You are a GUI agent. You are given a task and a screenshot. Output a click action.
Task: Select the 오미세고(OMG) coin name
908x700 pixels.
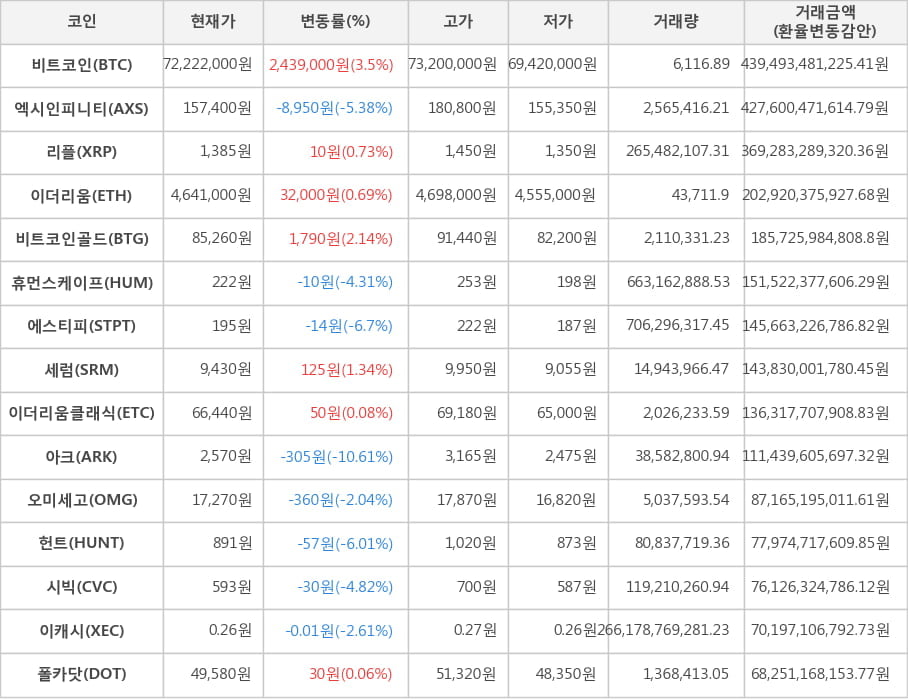pos(82,500)
